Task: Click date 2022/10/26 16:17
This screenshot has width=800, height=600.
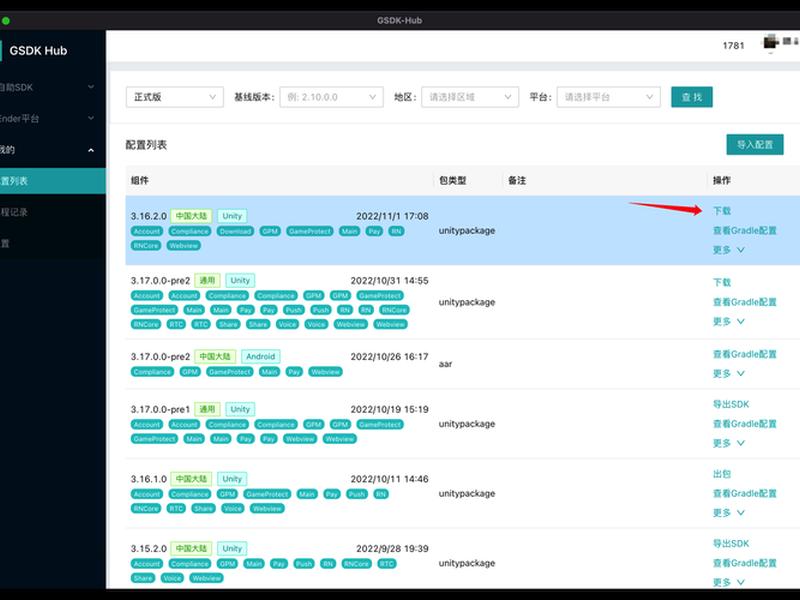Action: [x=389, y=357]
